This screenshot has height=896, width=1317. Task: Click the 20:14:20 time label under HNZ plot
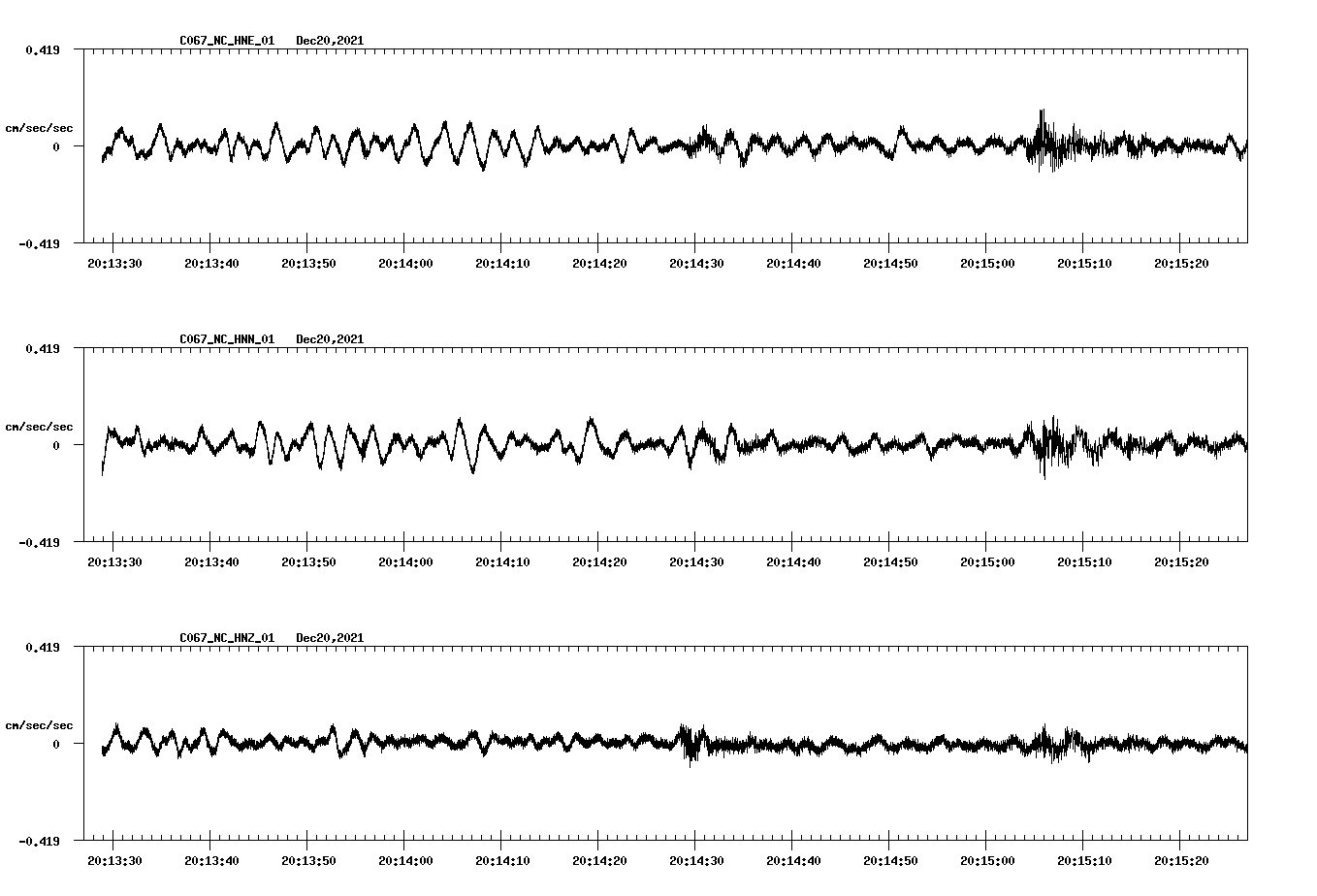[x=599, y=860]
